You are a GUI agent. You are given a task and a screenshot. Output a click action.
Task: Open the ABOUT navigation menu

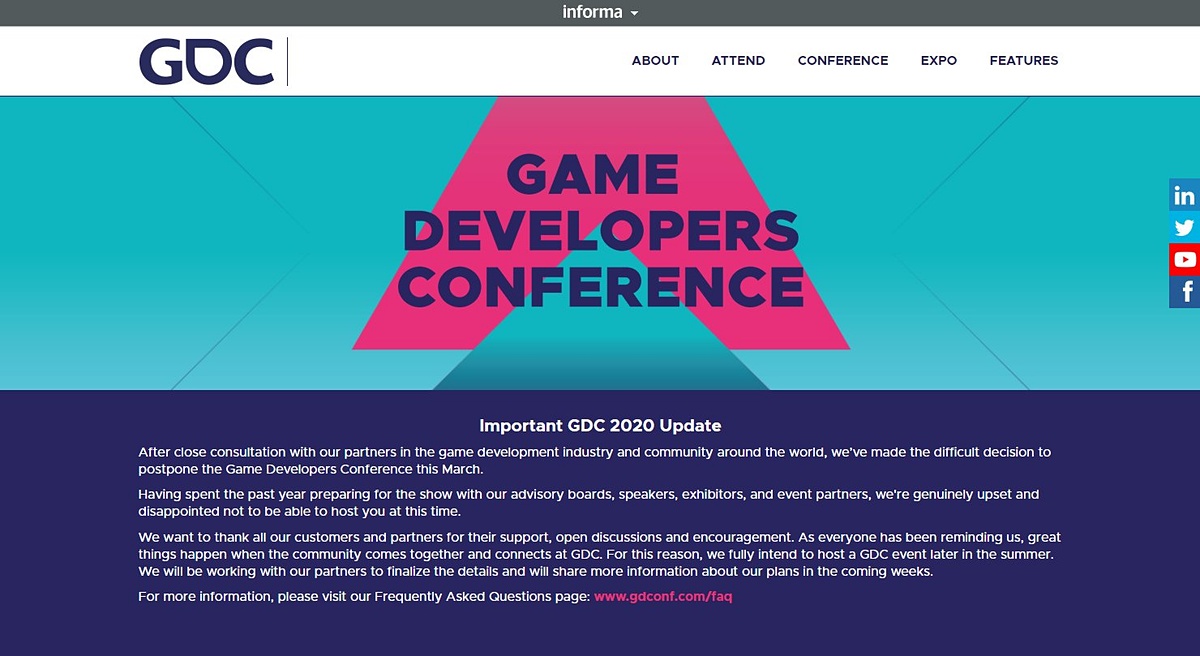[x=655, y=61]
